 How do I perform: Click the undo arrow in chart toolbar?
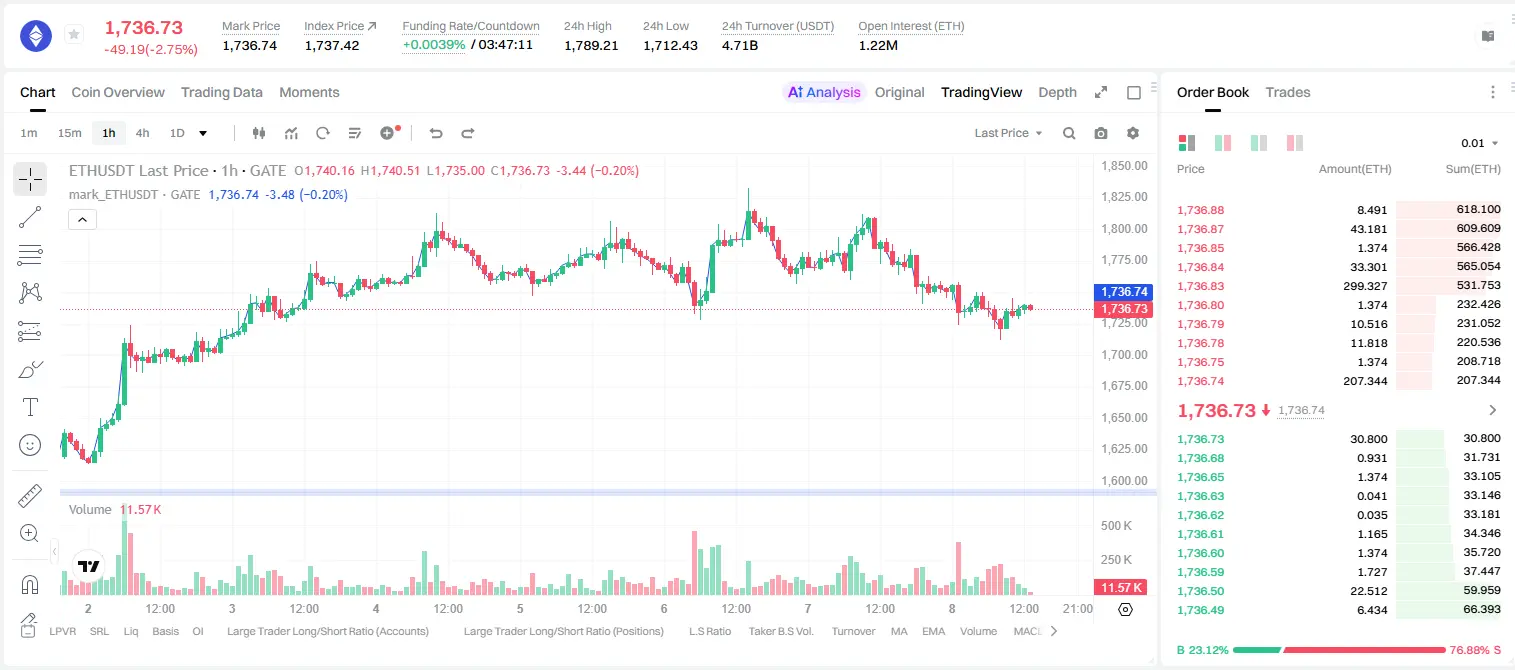pos(435,133)
